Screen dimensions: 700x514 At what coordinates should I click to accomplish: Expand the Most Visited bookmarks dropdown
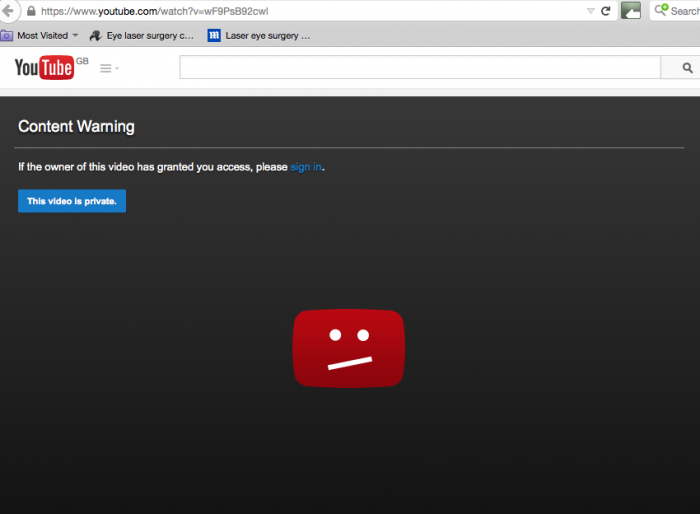[x=75, y=35]
